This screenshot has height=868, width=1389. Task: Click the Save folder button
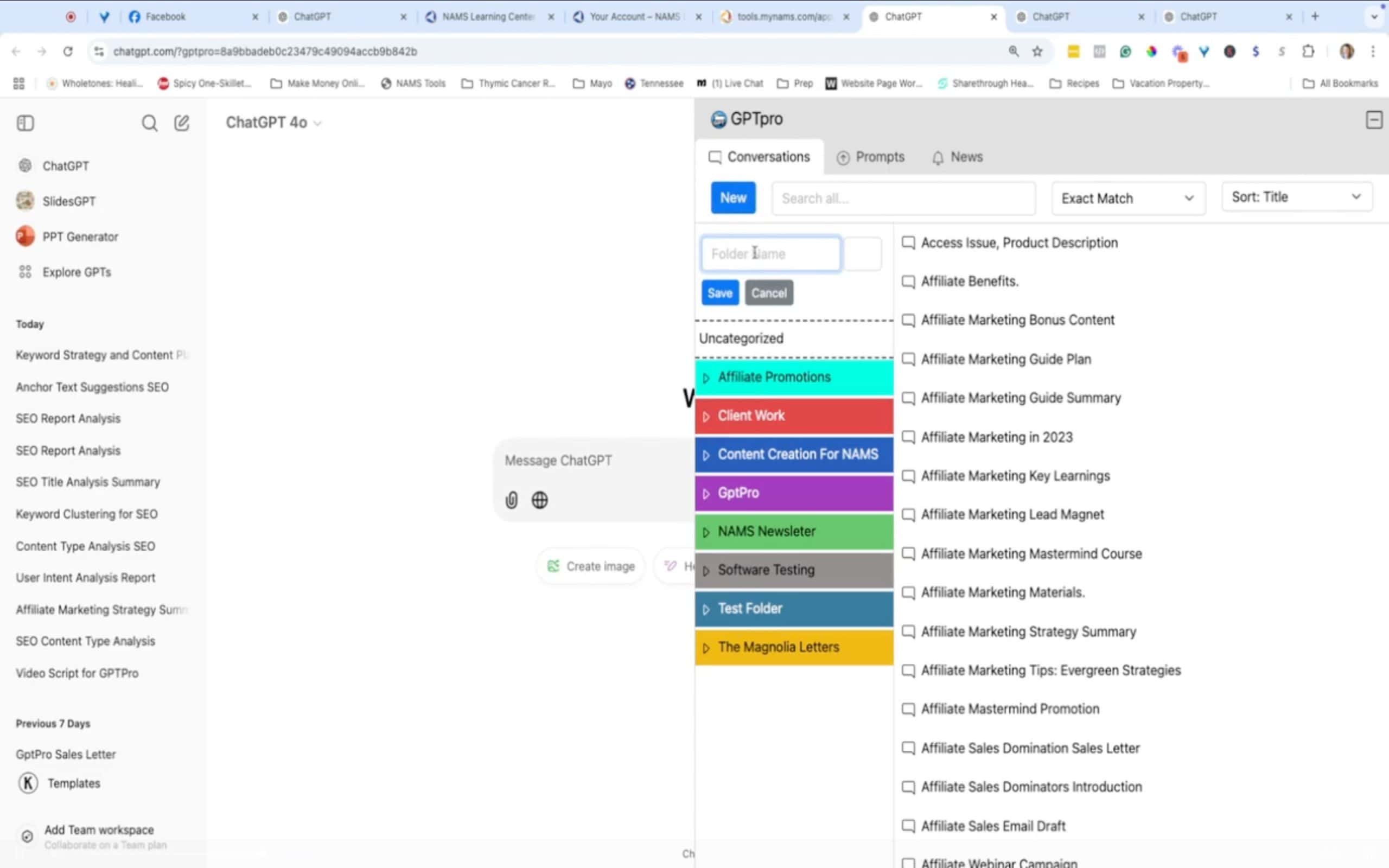pyautogui.click(x=720, y=293)
